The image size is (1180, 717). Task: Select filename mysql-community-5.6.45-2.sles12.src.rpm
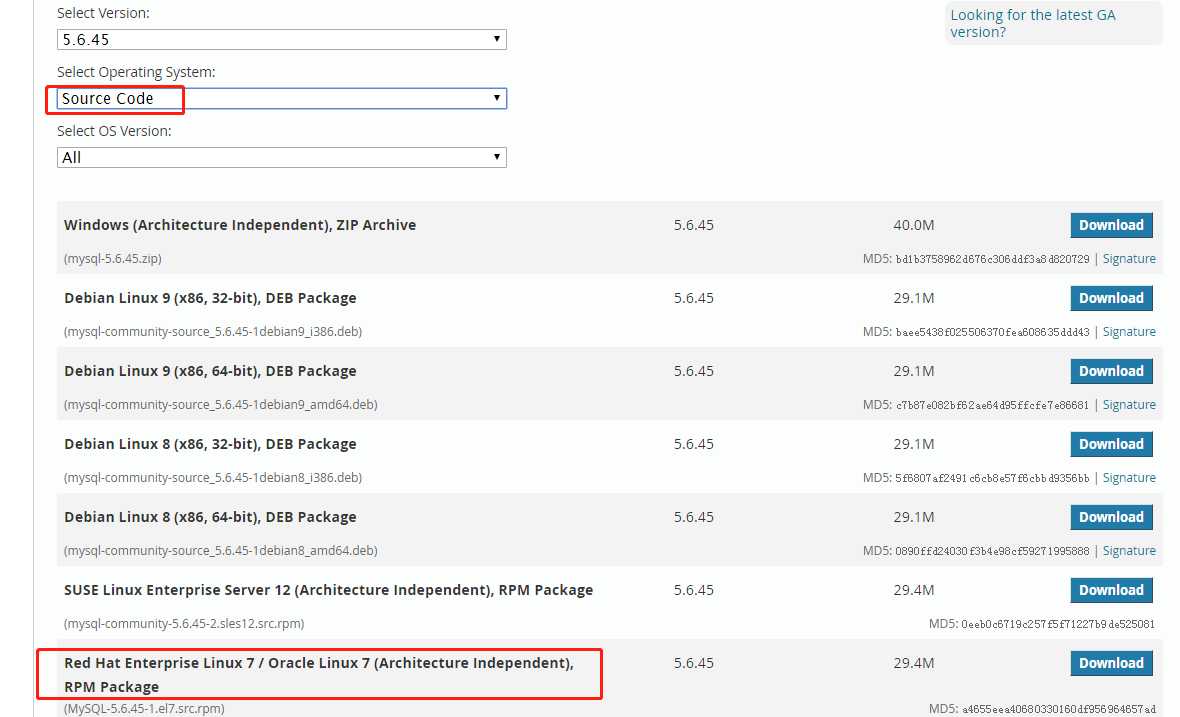[x=184, y=624]
